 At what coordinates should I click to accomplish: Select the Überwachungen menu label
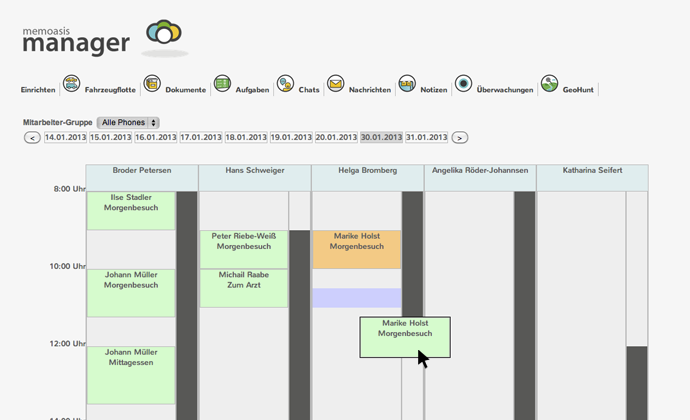point(505,90)
